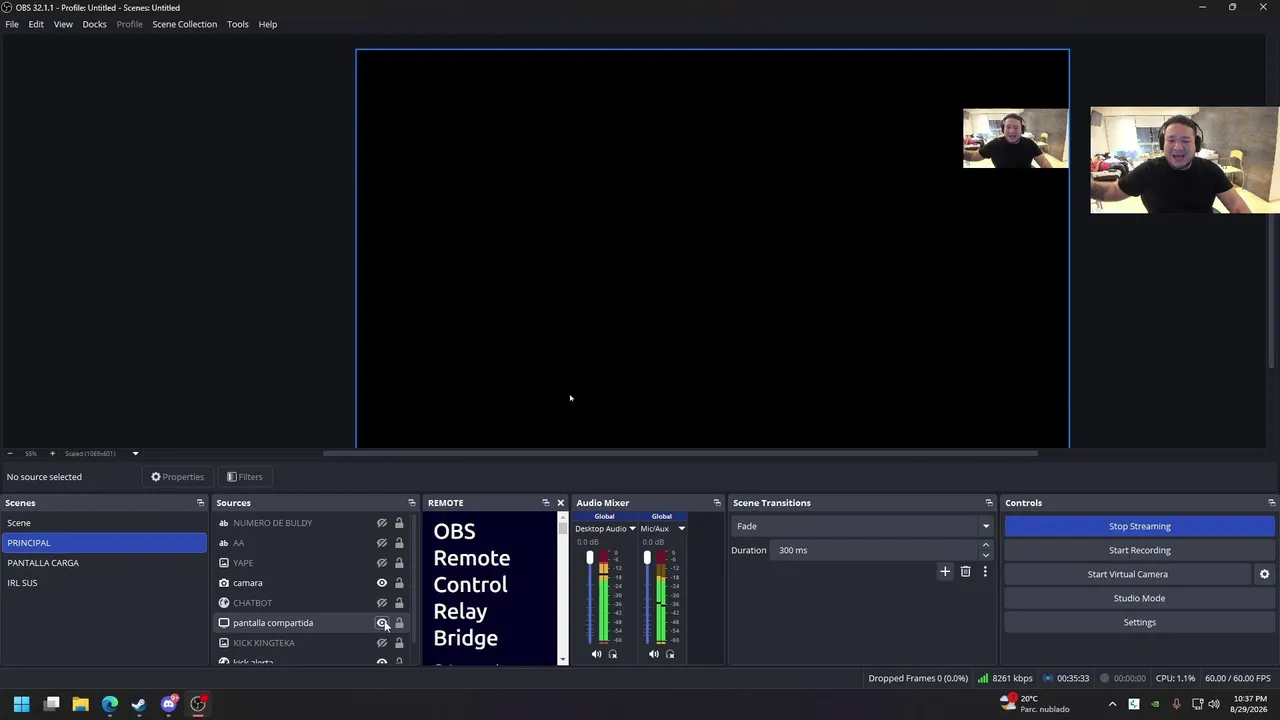Open the Desktop Audio options dropdown
This screenshot has width=1280, height=720.
pos(632,529)
